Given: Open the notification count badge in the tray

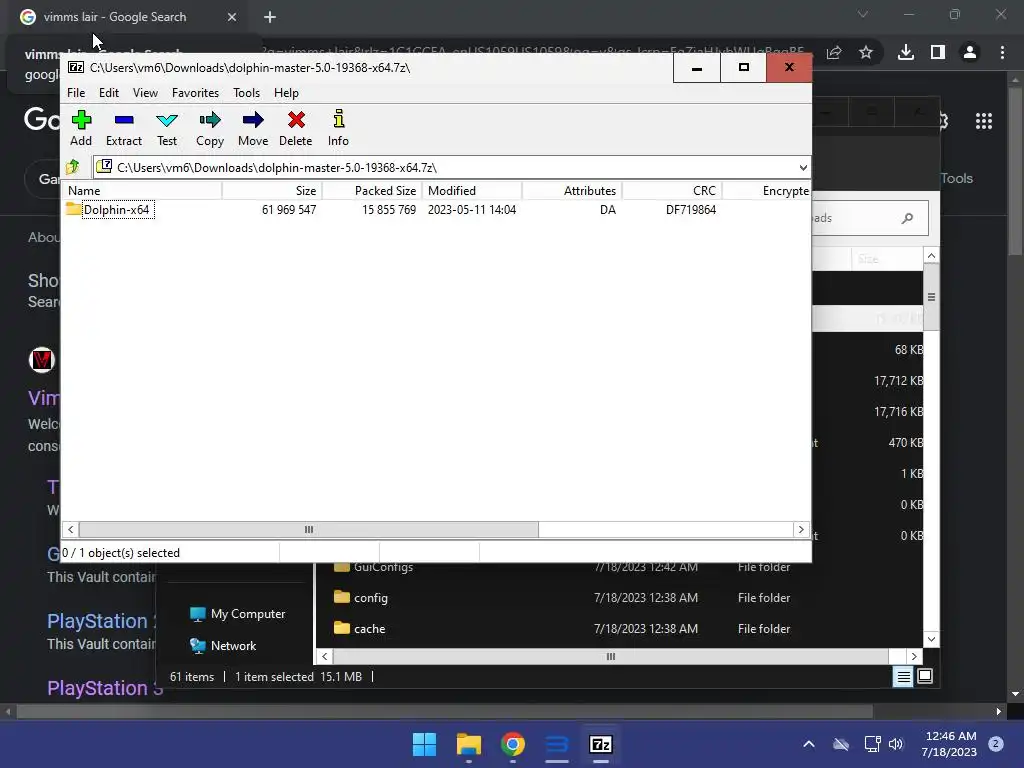Looking at the screenshot, I should pyautogui.click(x=996, y=744).
